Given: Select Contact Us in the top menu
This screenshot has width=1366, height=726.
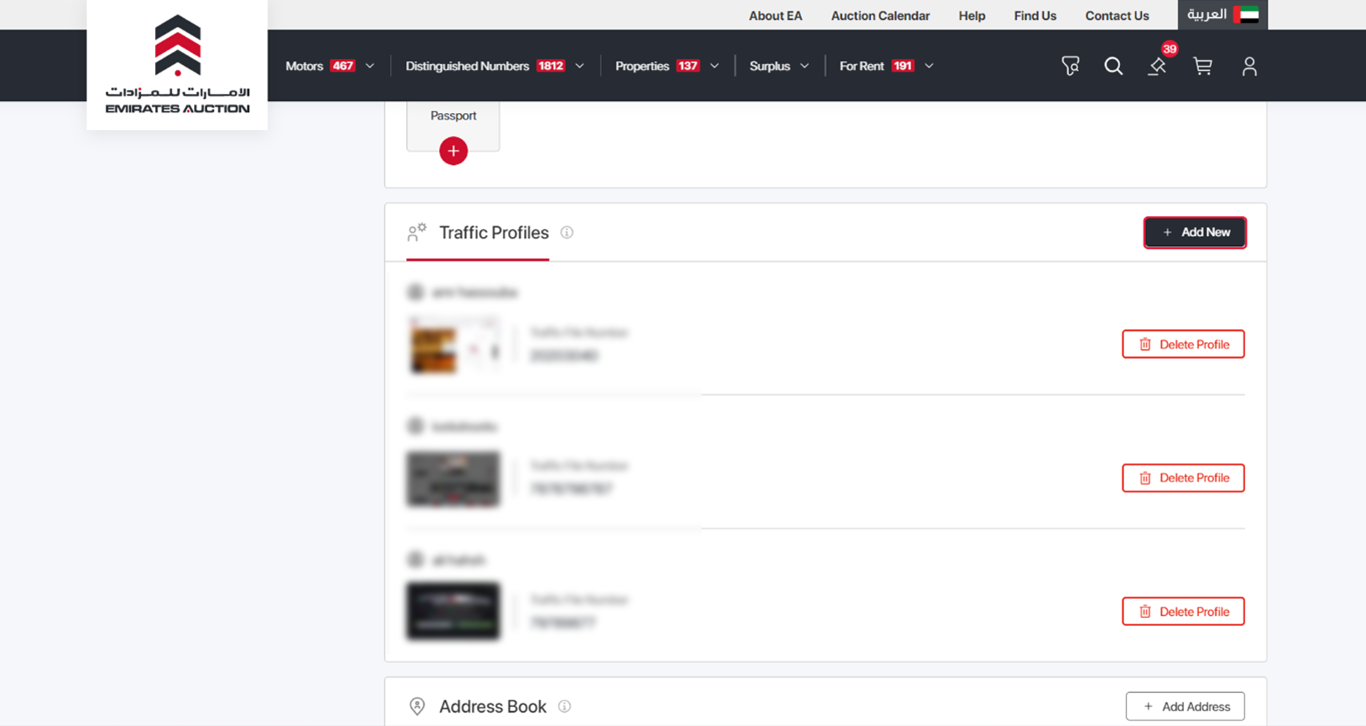Looking at the screenshot, I should coord(1117,15).
